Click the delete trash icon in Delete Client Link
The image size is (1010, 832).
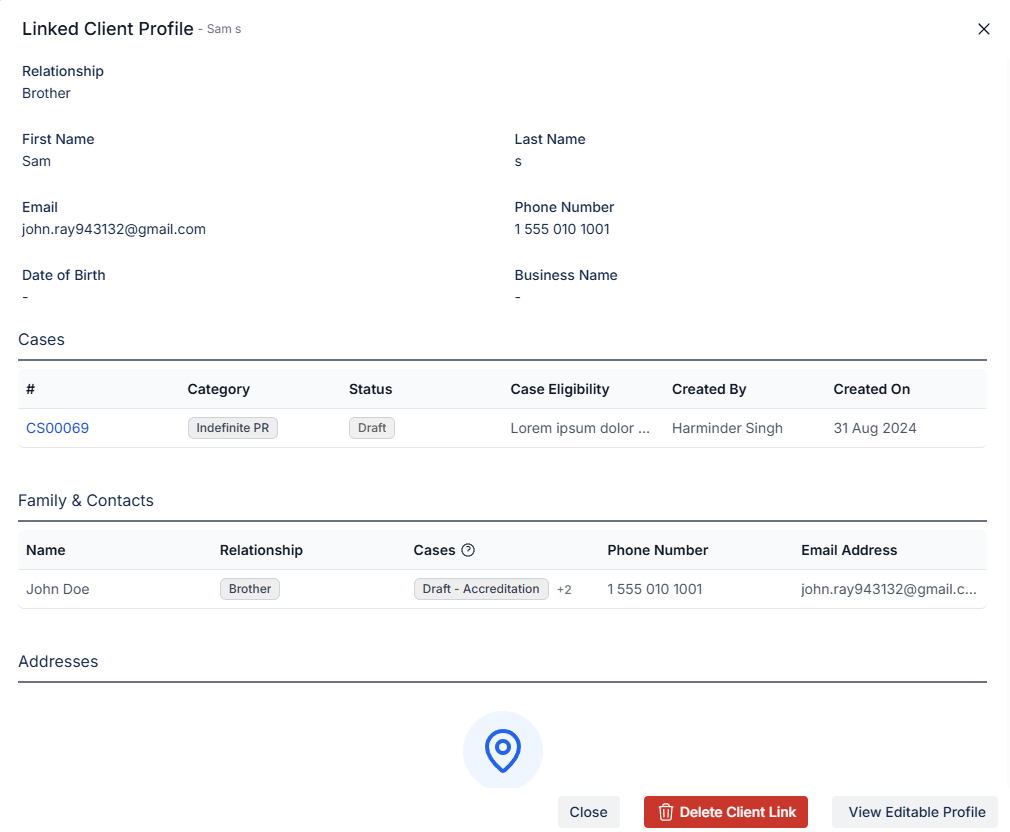pos(666,812)
